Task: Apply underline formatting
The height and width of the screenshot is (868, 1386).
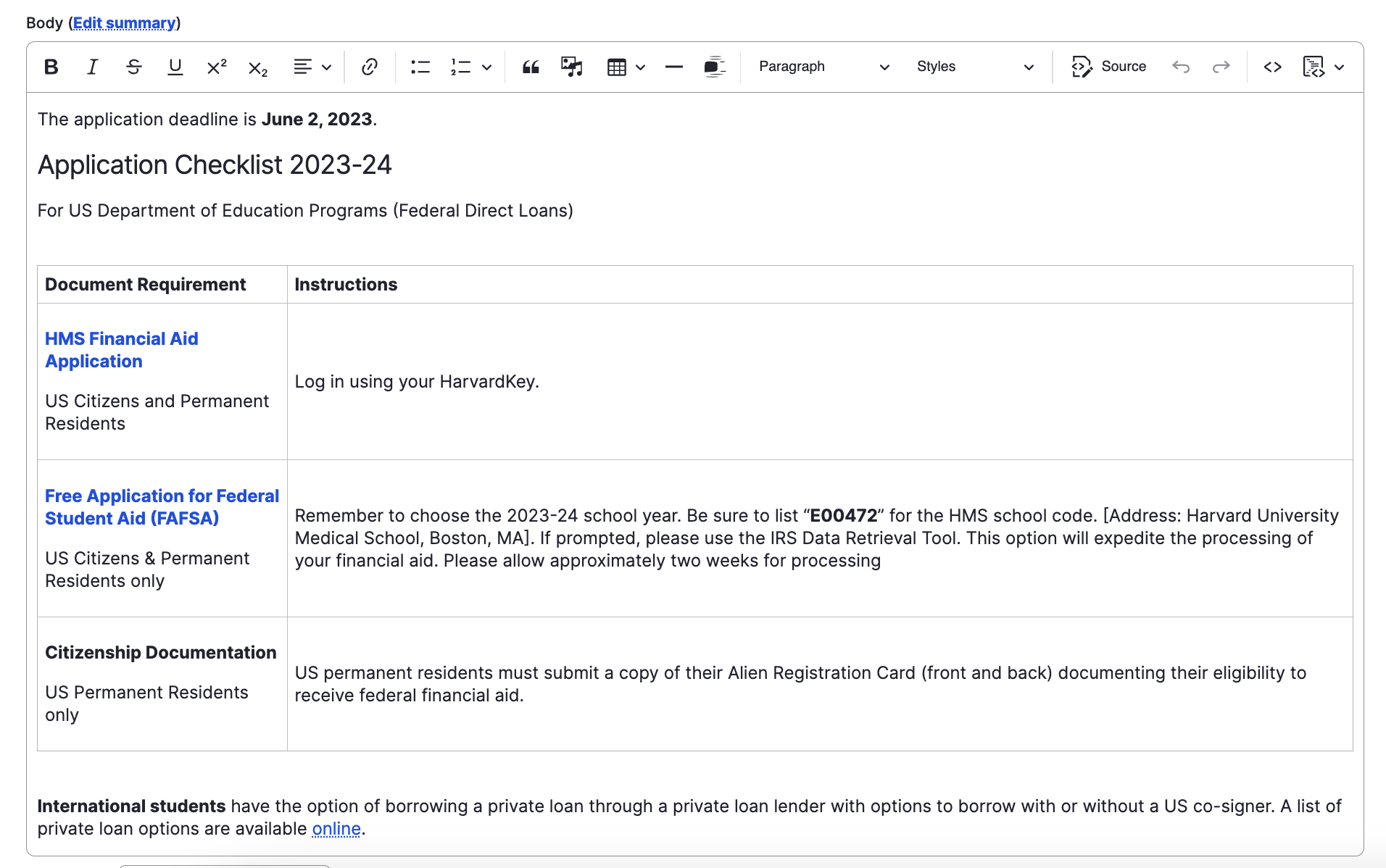Action: point(175,67)
